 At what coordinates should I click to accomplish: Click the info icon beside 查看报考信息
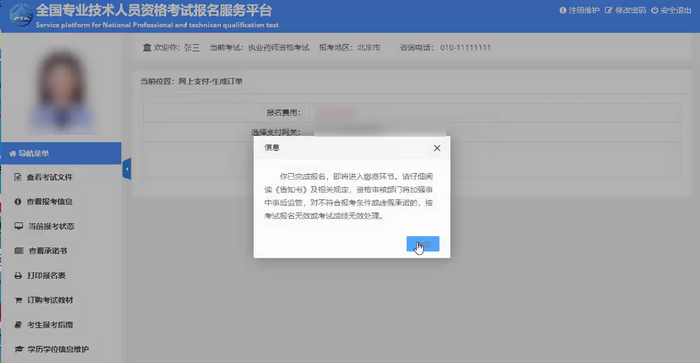pos(17,202)
